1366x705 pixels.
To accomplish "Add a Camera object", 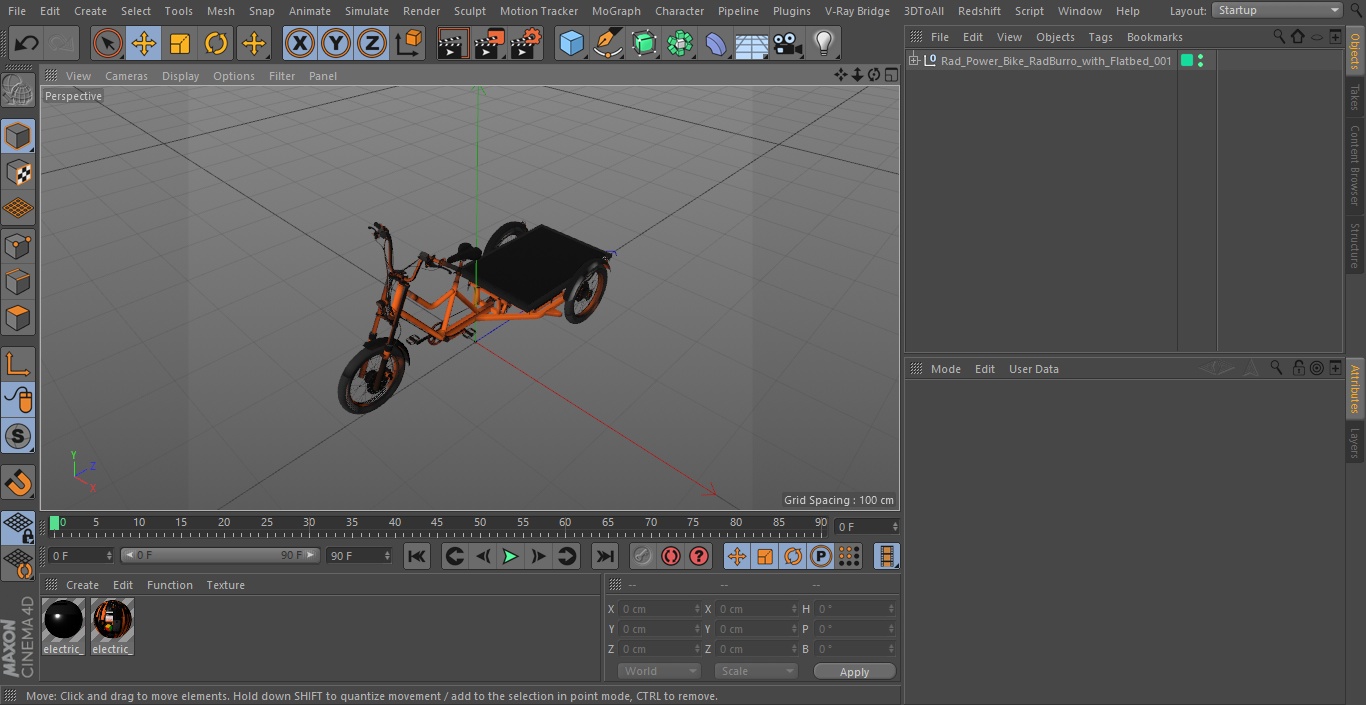I will tap(787, 44).
